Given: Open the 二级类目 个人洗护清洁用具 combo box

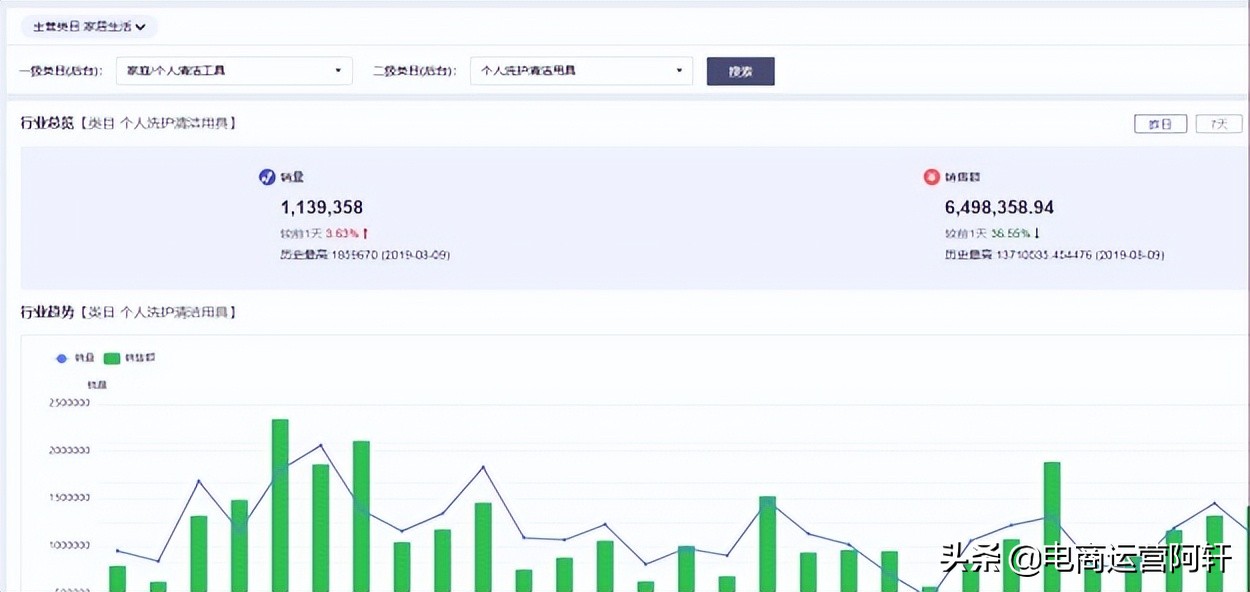Looking at the screenshot, I should point(580,71).
